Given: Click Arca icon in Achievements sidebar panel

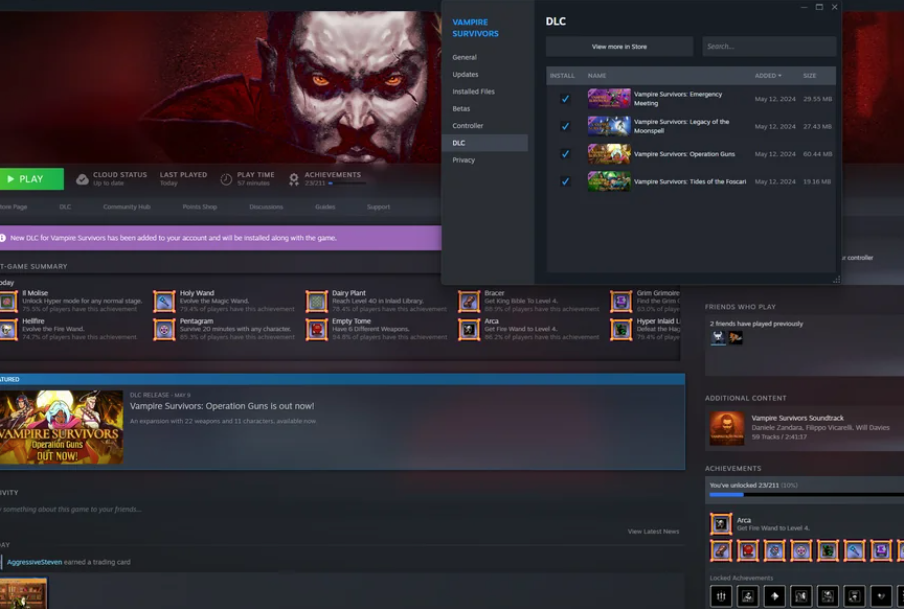Looking at the screenshot, I should click(721, 524).
